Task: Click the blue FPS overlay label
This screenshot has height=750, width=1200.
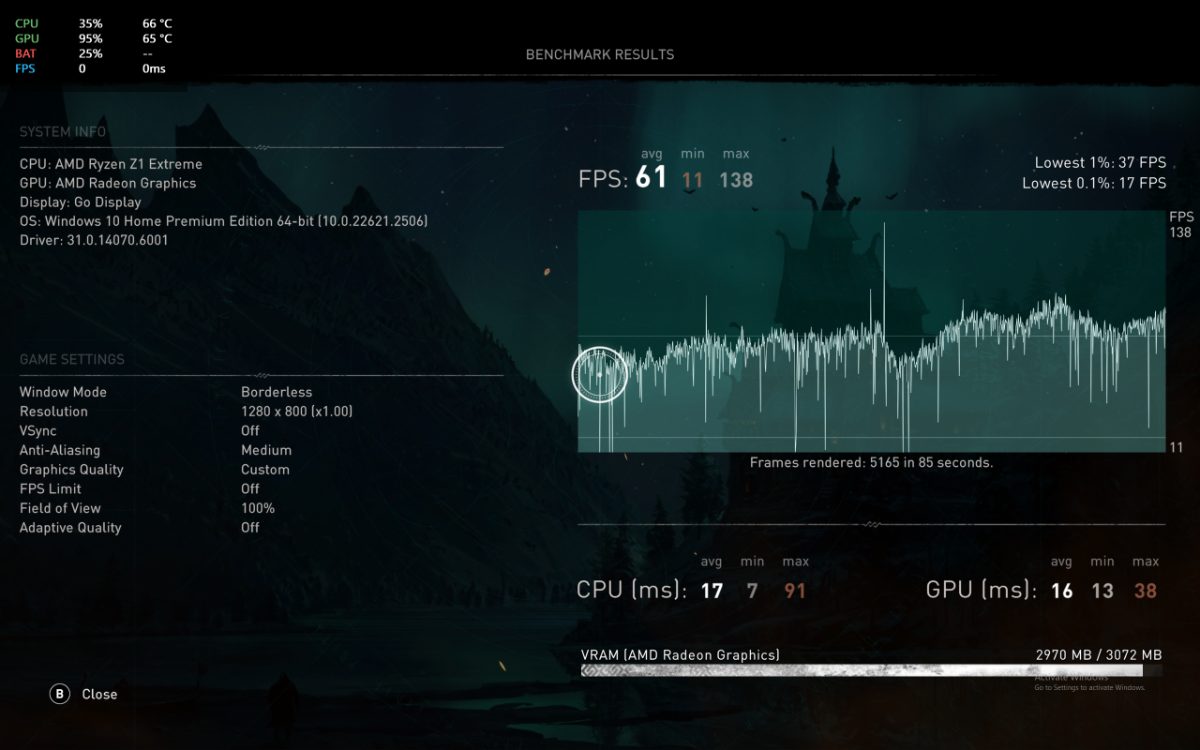Action: 25,69
